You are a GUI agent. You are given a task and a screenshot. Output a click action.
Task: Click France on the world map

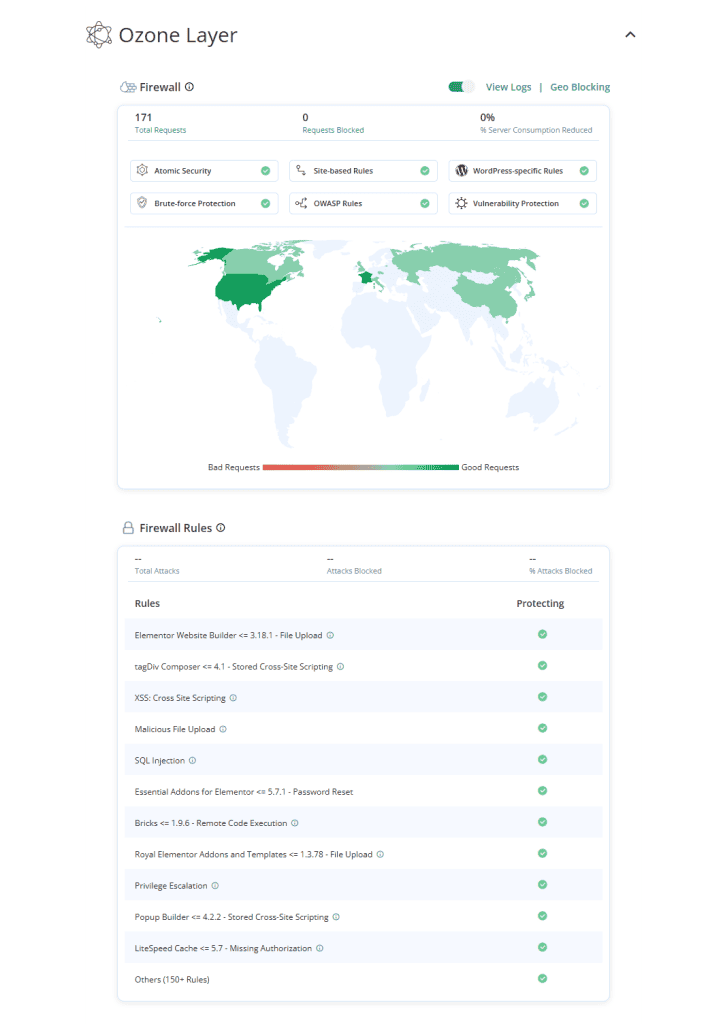(366, 278)
